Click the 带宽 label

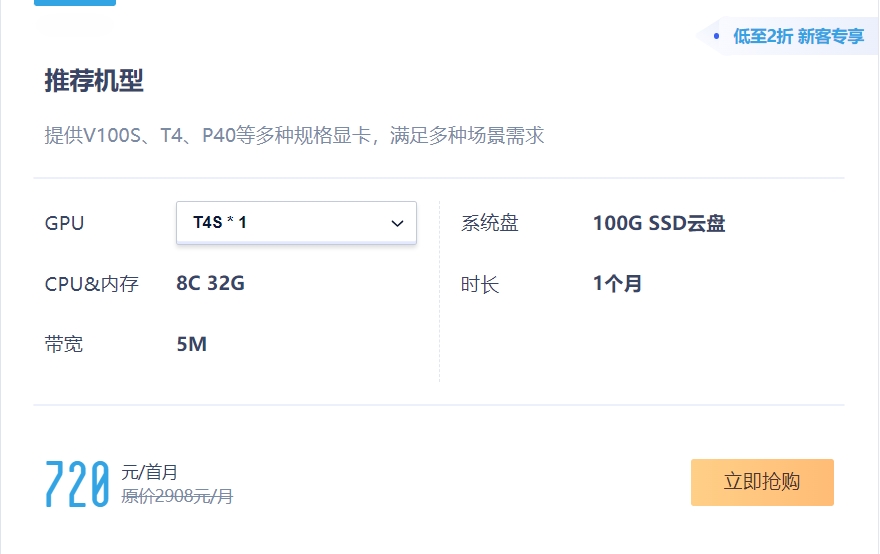(x=64, y=344)
